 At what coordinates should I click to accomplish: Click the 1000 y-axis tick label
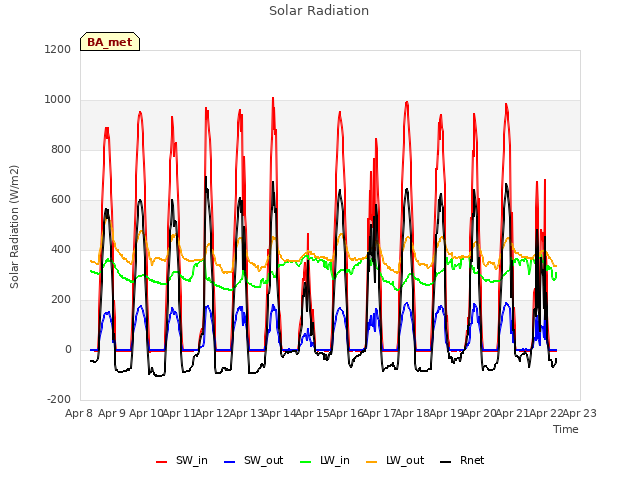point(58,100)
